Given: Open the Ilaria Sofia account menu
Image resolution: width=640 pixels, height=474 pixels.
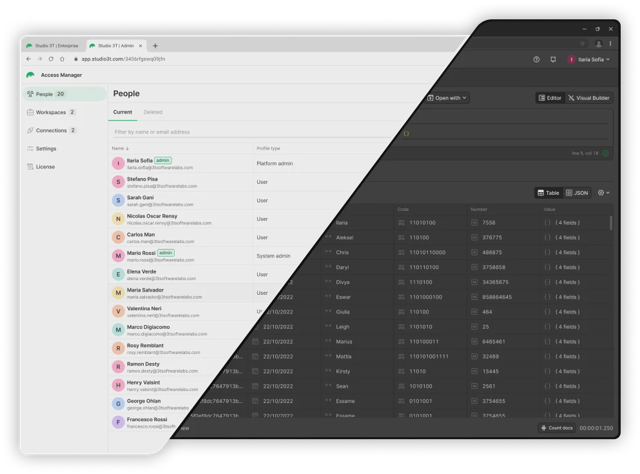Looking at the screenshot, I should [589, 60].
